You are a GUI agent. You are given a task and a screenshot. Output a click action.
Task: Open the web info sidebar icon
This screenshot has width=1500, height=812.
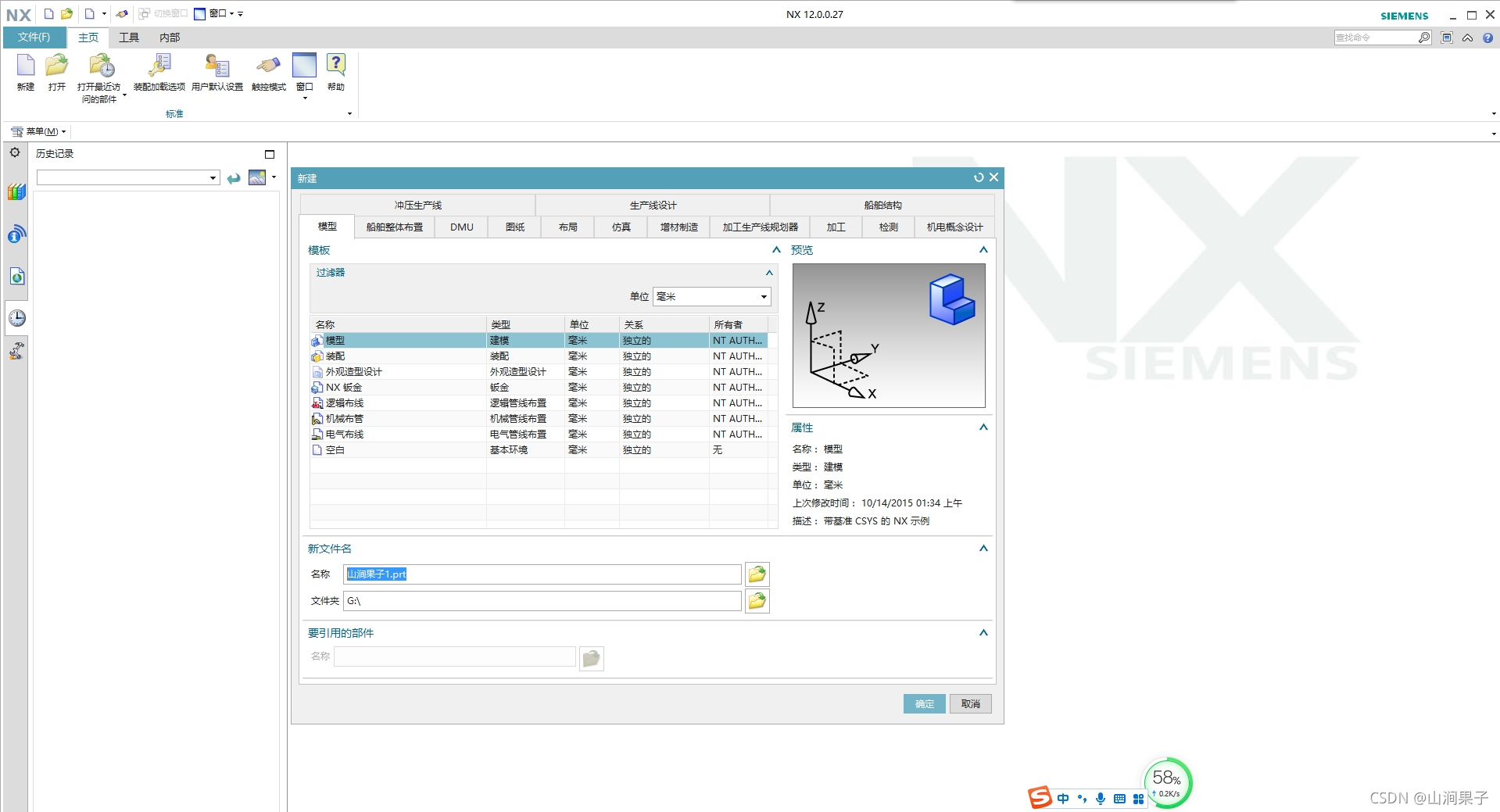click(17, 234)
